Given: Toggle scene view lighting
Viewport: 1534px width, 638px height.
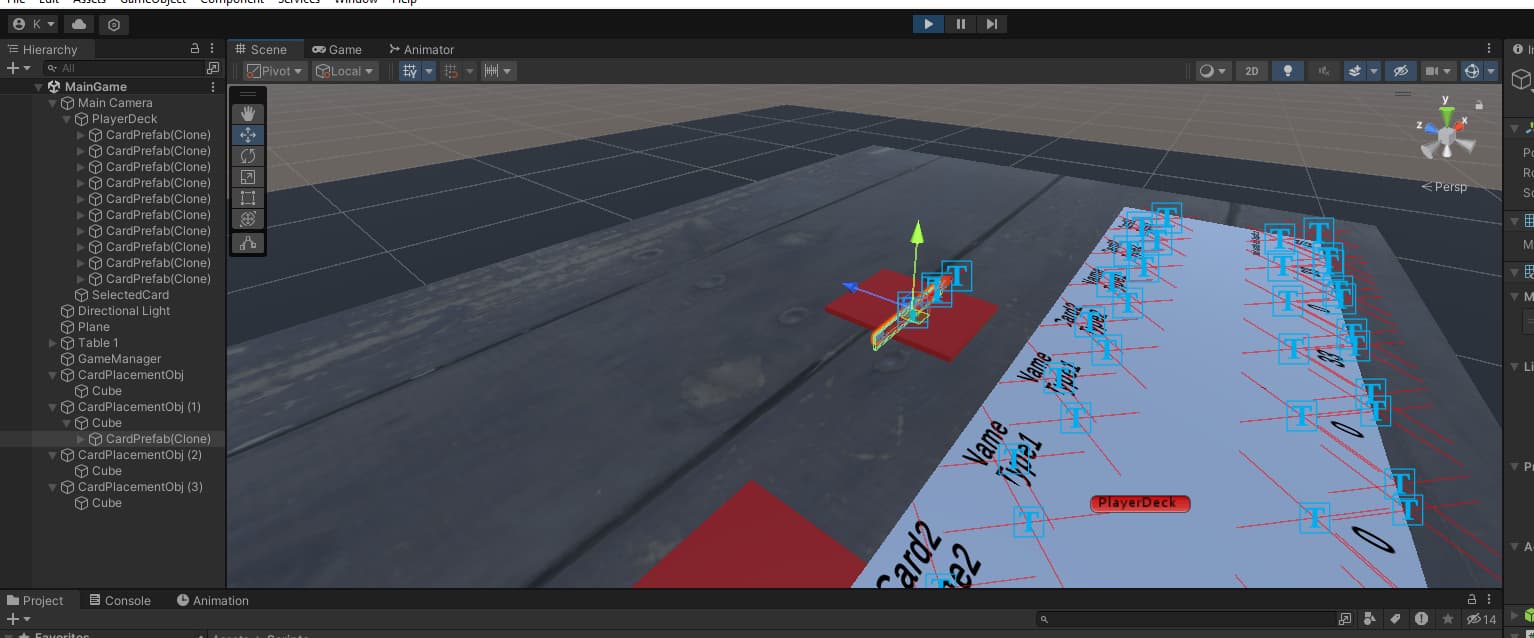Looking at the screenshot, I should 1288,70.
